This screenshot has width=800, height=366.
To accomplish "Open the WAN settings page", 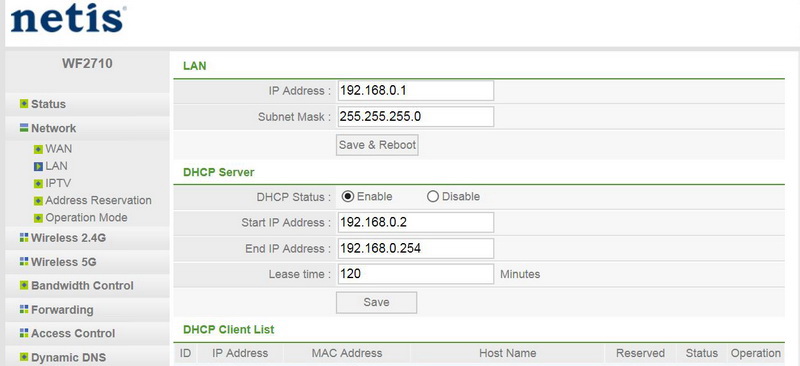I will pyautogui.click(x=59, y=149).
